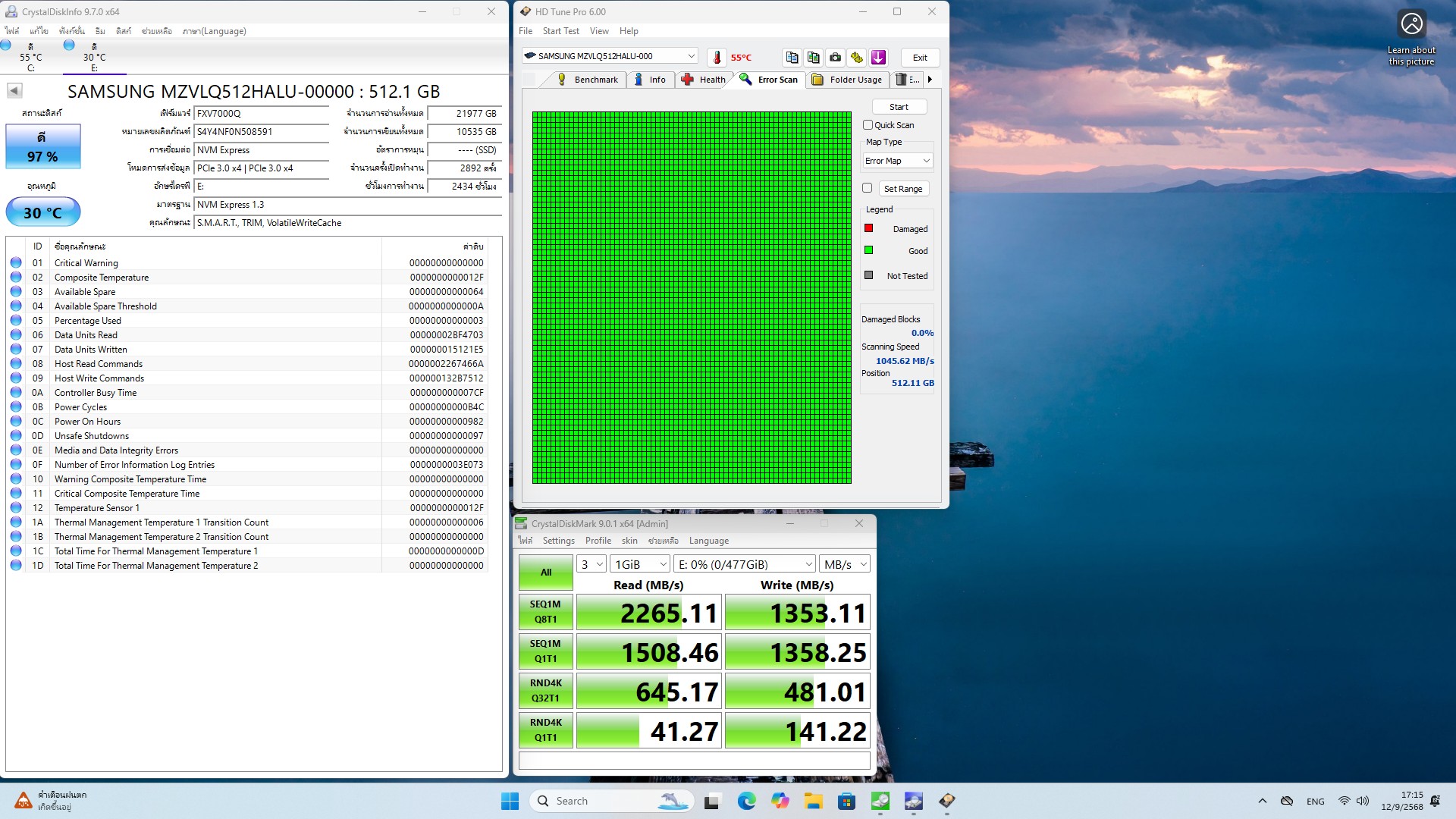Screen dimensions: 1456x819
Task: Click the Start button for error scan
Action: pos(899,107)
